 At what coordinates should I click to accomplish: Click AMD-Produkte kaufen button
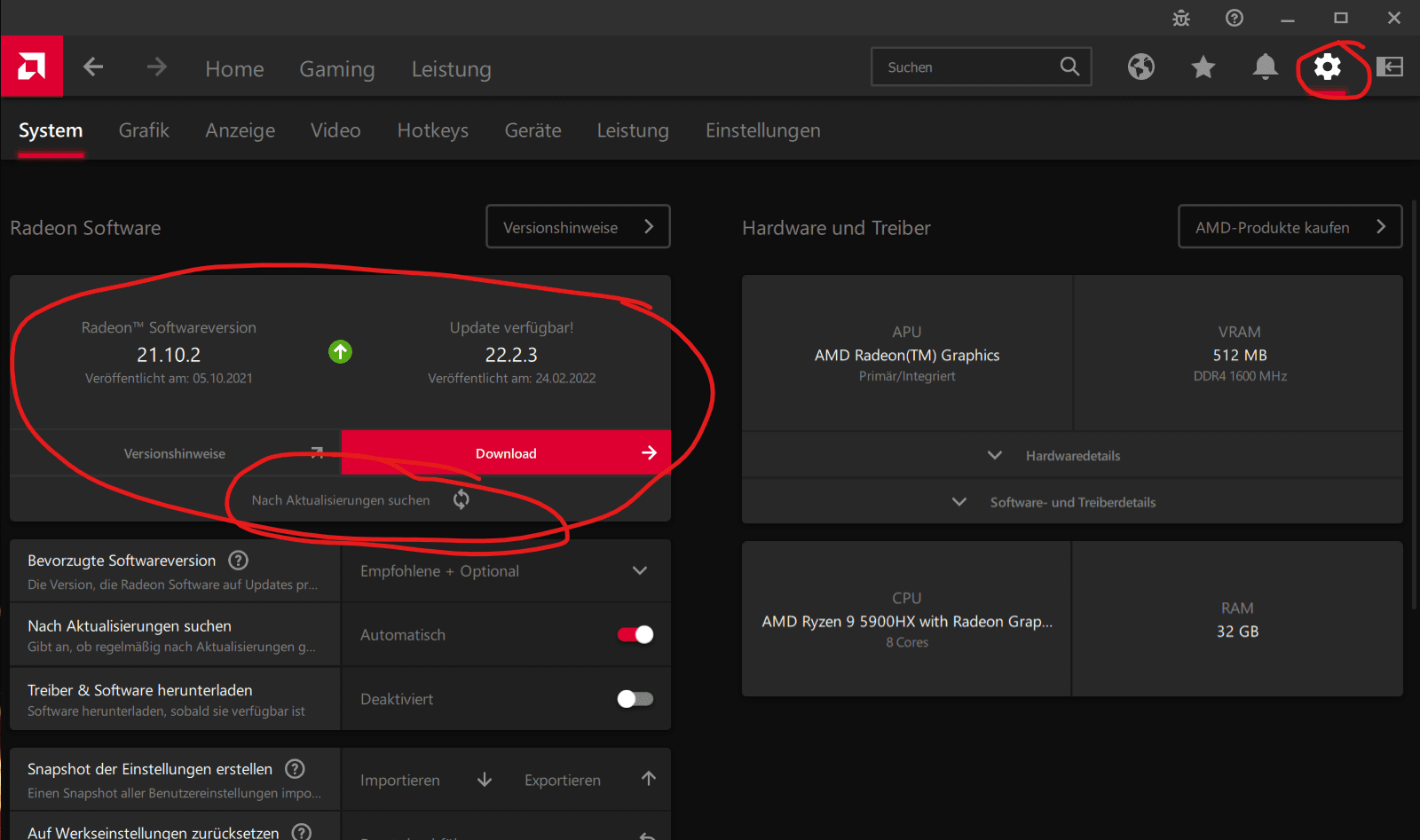tap(1290, 227)
